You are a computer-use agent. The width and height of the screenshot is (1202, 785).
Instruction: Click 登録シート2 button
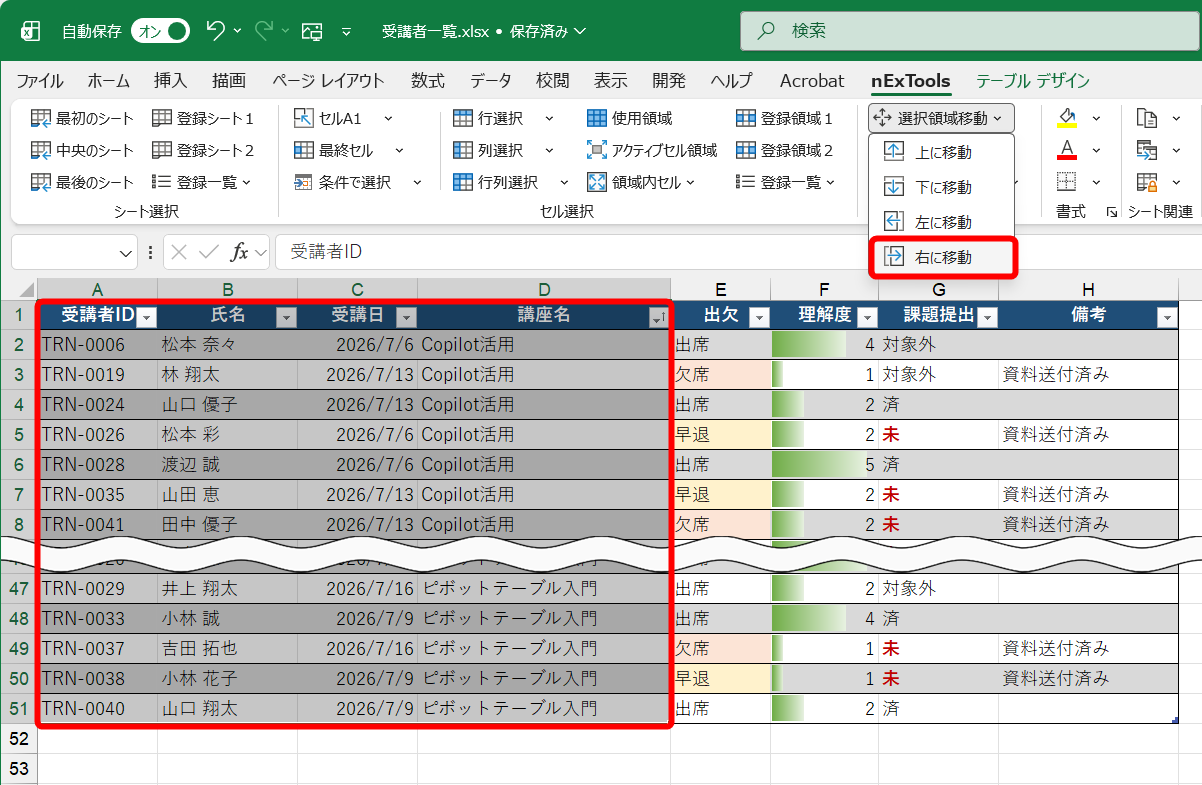coord(203,150)
